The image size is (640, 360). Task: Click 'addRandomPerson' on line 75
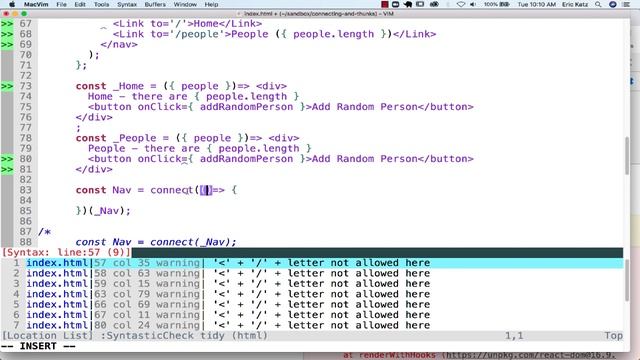point(246,107)
